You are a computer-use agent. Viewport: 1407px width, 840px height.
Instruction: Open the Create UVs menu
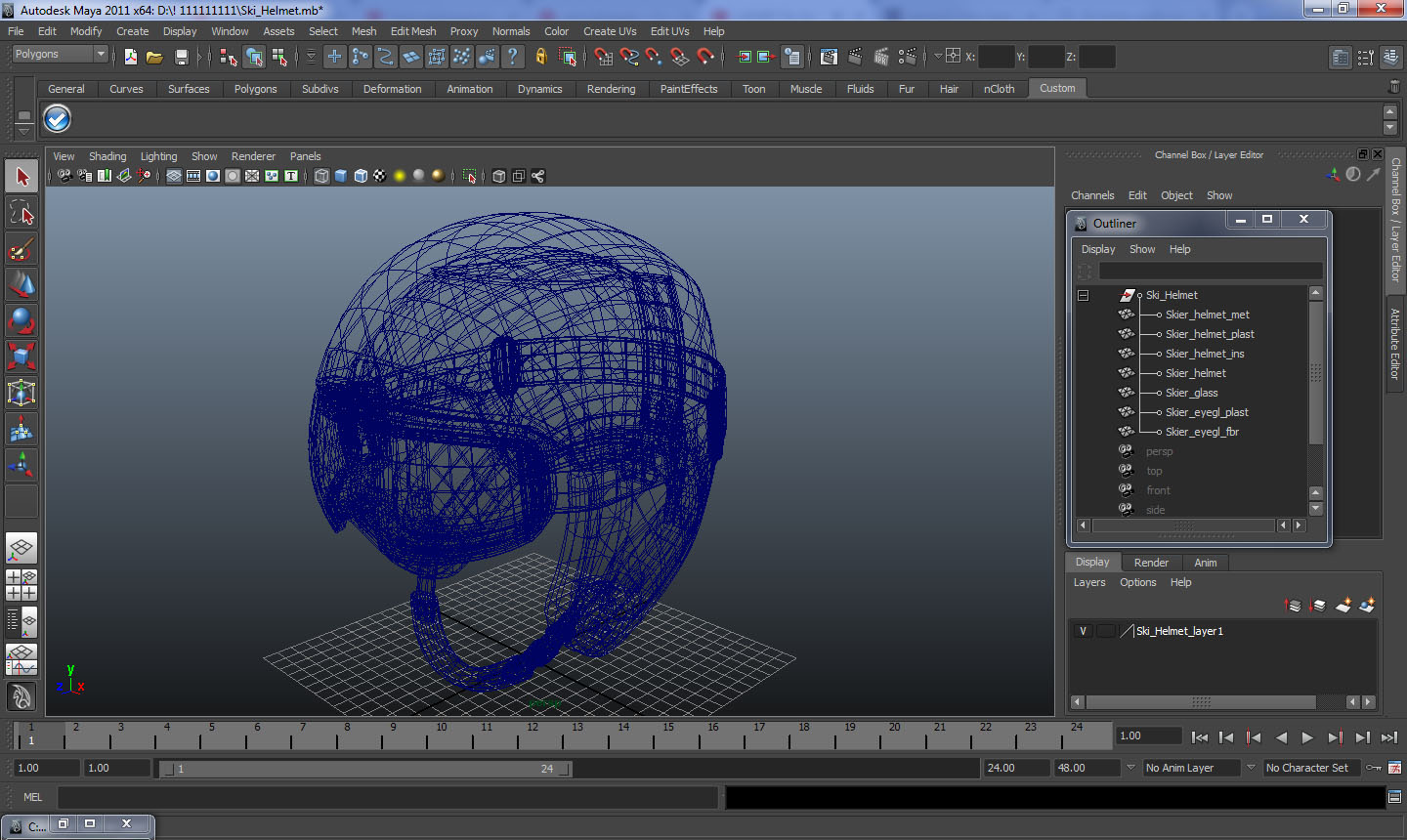pyautogui.click(x=610, y=31)
